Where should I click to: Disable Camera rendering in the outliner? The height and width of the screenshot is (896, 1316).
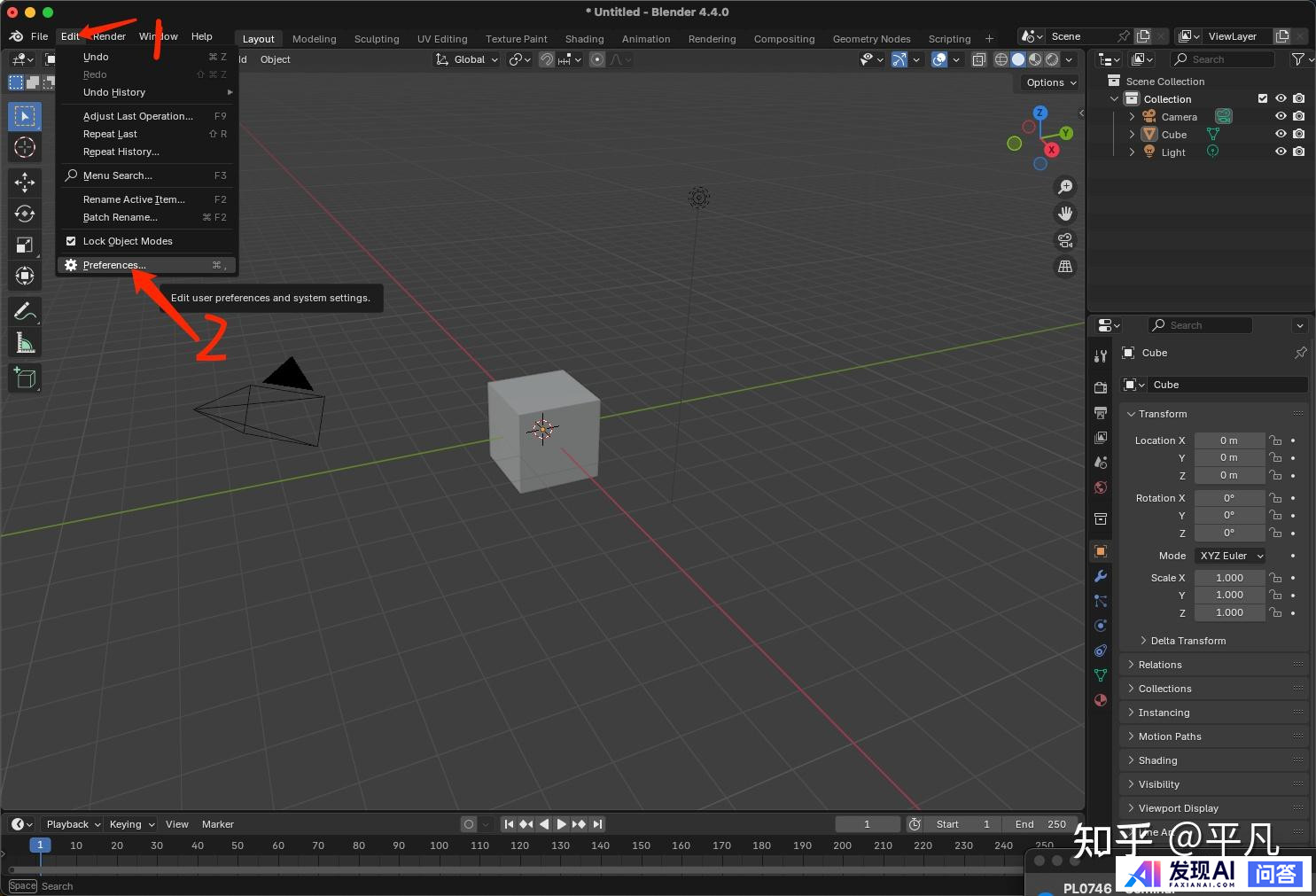[1298, 117]
